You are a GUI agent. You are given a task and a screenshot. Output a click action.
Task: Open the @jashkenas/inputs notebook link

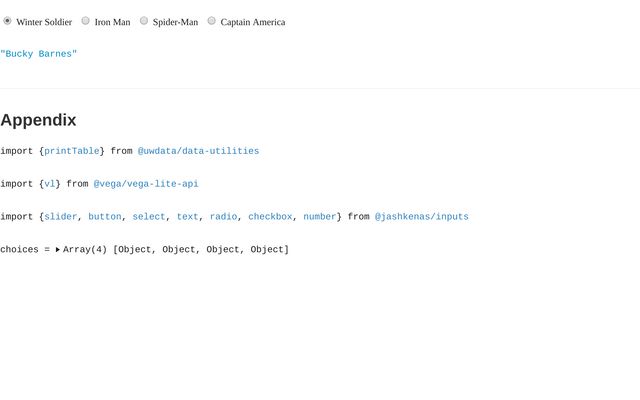tap(422, 217)
